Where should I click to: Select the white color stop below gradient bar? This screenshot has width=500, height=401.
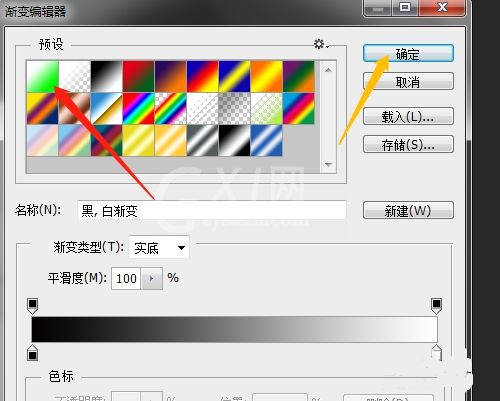436,353
